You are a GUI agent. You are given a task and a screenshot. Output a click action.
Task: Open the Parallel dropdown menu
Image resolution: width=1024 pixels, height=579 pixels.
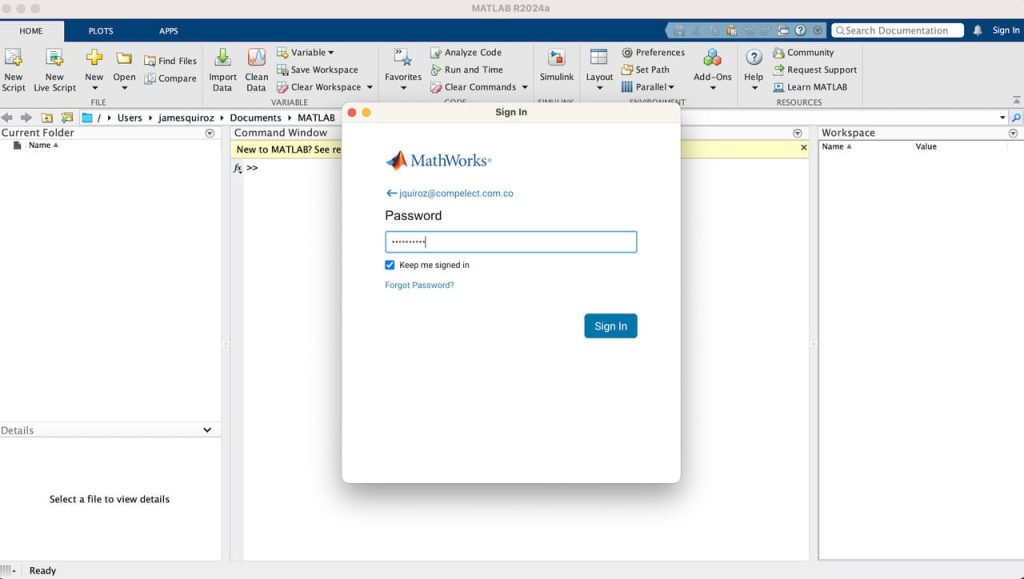(648, 87)
